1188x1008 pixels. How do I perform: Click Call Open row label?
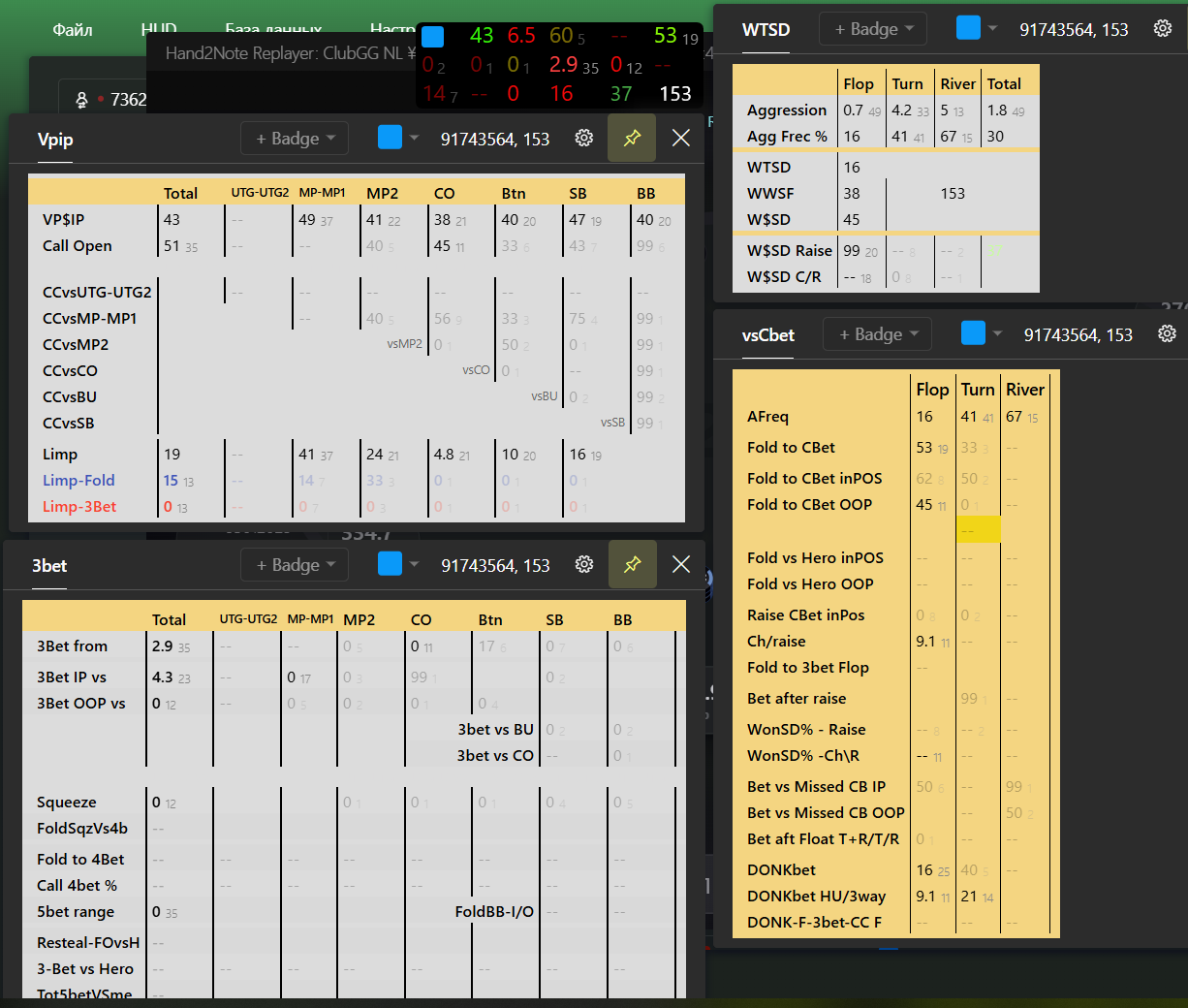(x=78, y=246)
